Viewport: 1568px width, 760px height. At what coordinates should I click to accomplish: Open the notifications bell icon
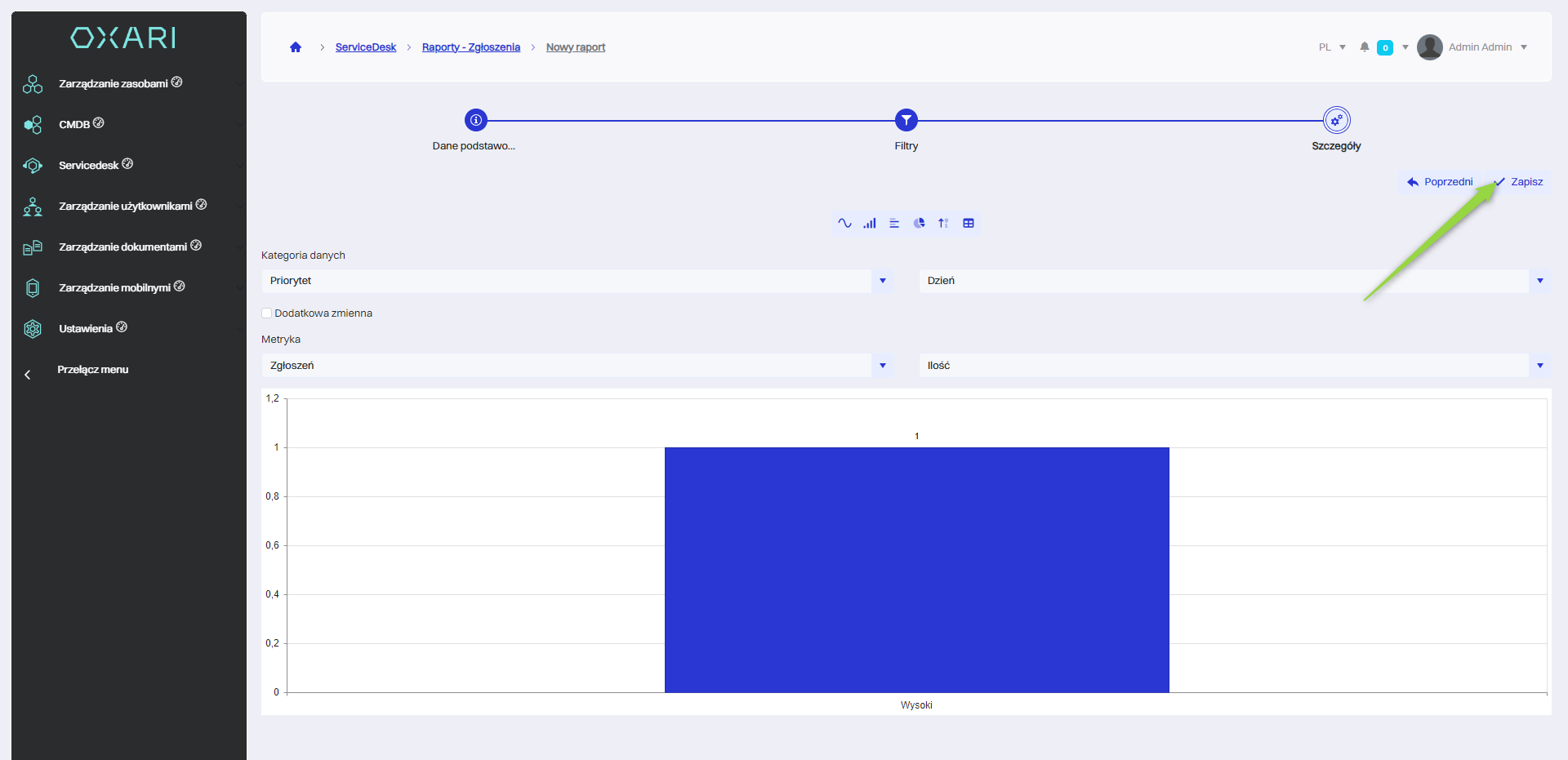[x=1364, y=47]
